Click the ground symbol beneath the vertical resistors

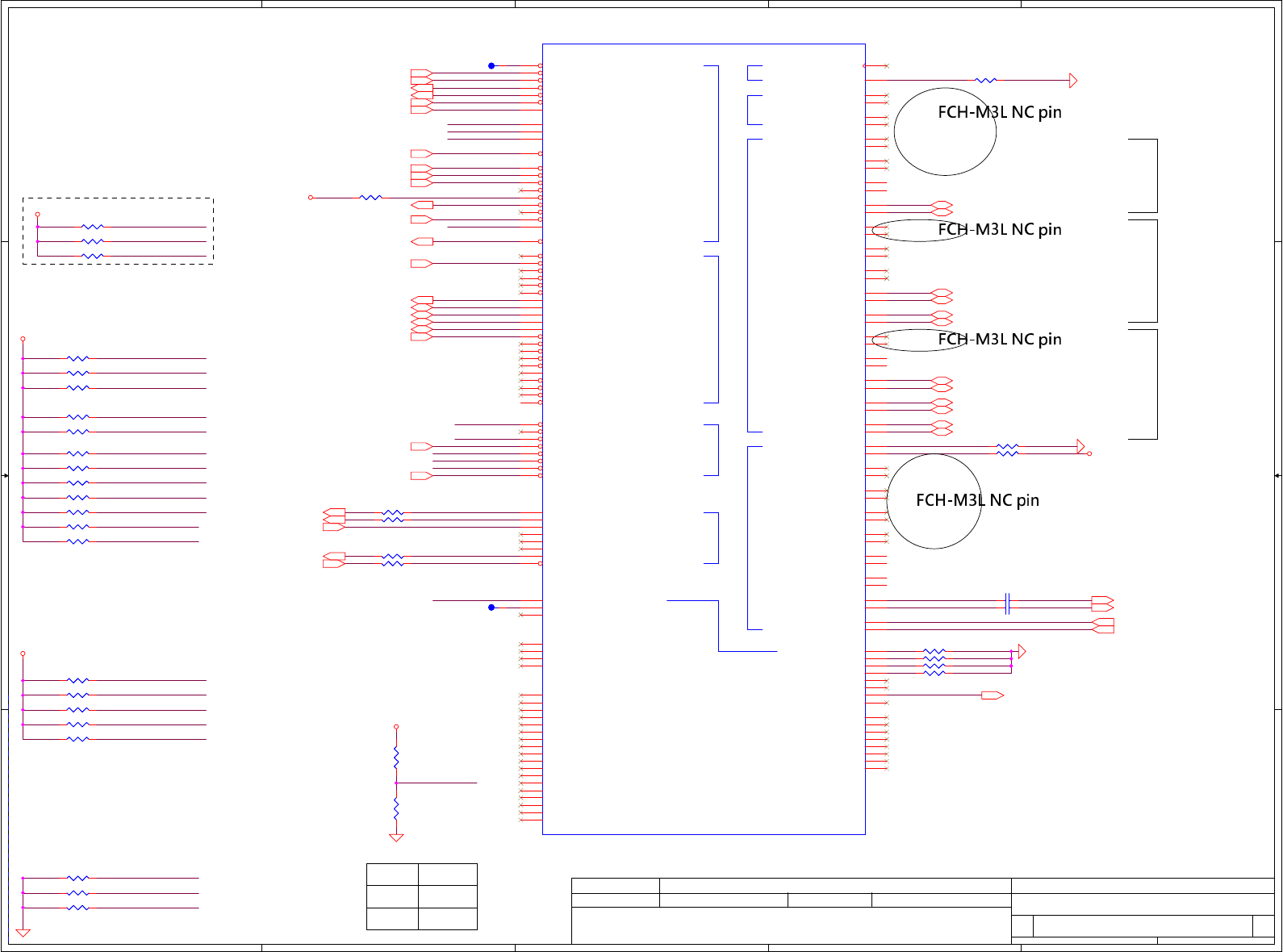(396, 838)
